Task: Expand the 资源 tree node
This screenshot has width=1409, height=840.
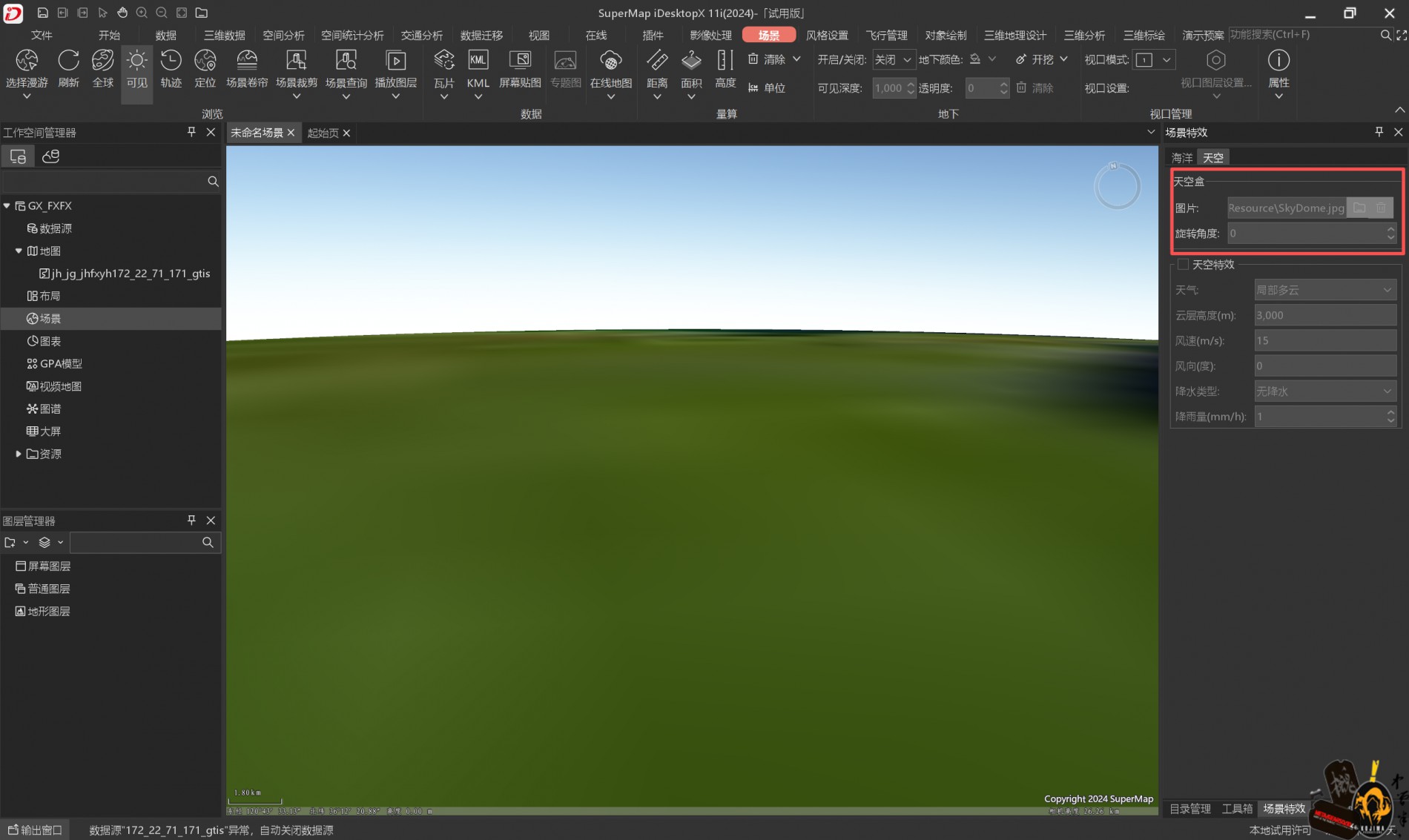Action: point(19,454)
